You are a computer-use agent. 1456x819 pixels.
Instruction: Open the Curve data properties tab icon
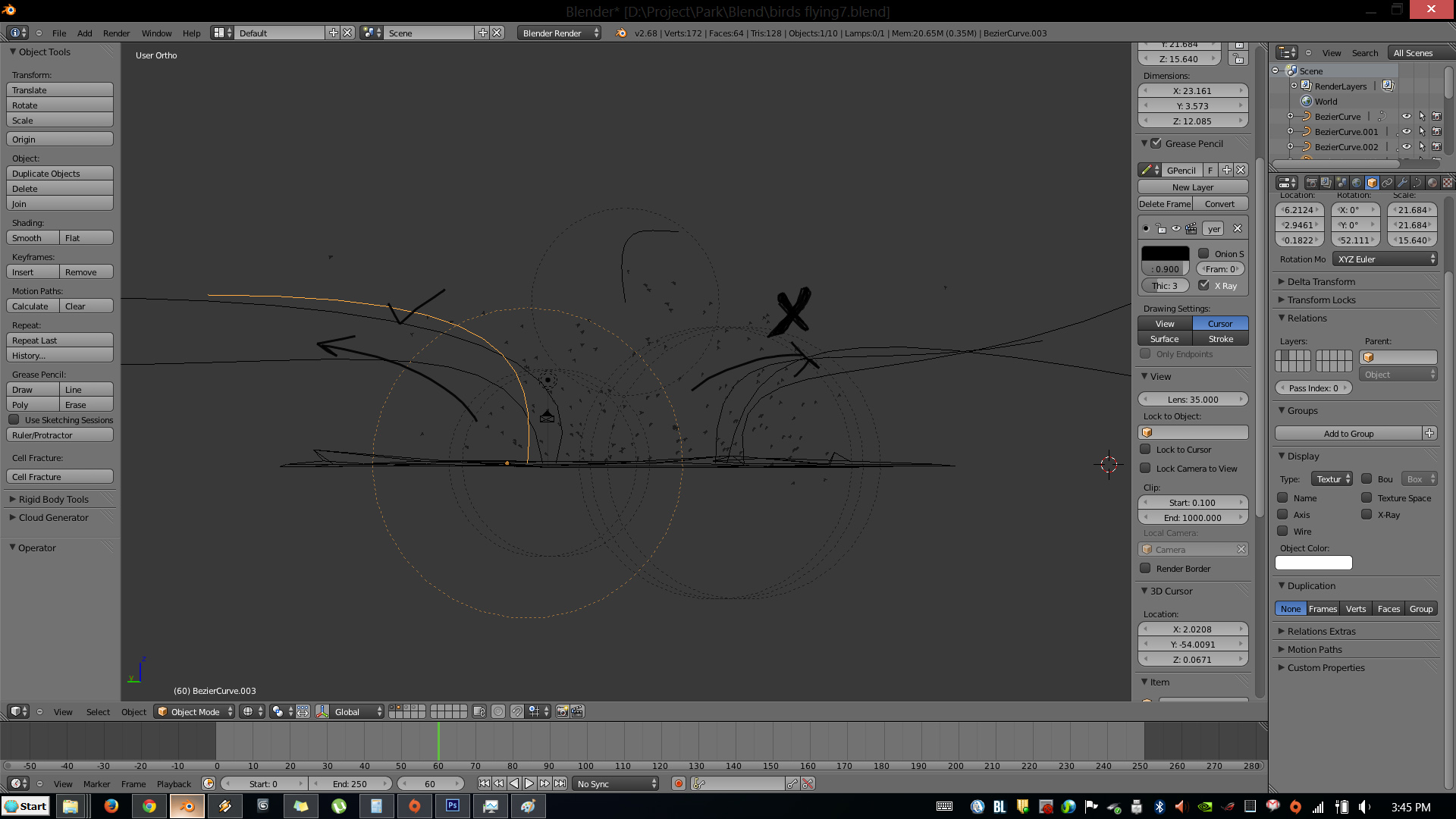1417,183
